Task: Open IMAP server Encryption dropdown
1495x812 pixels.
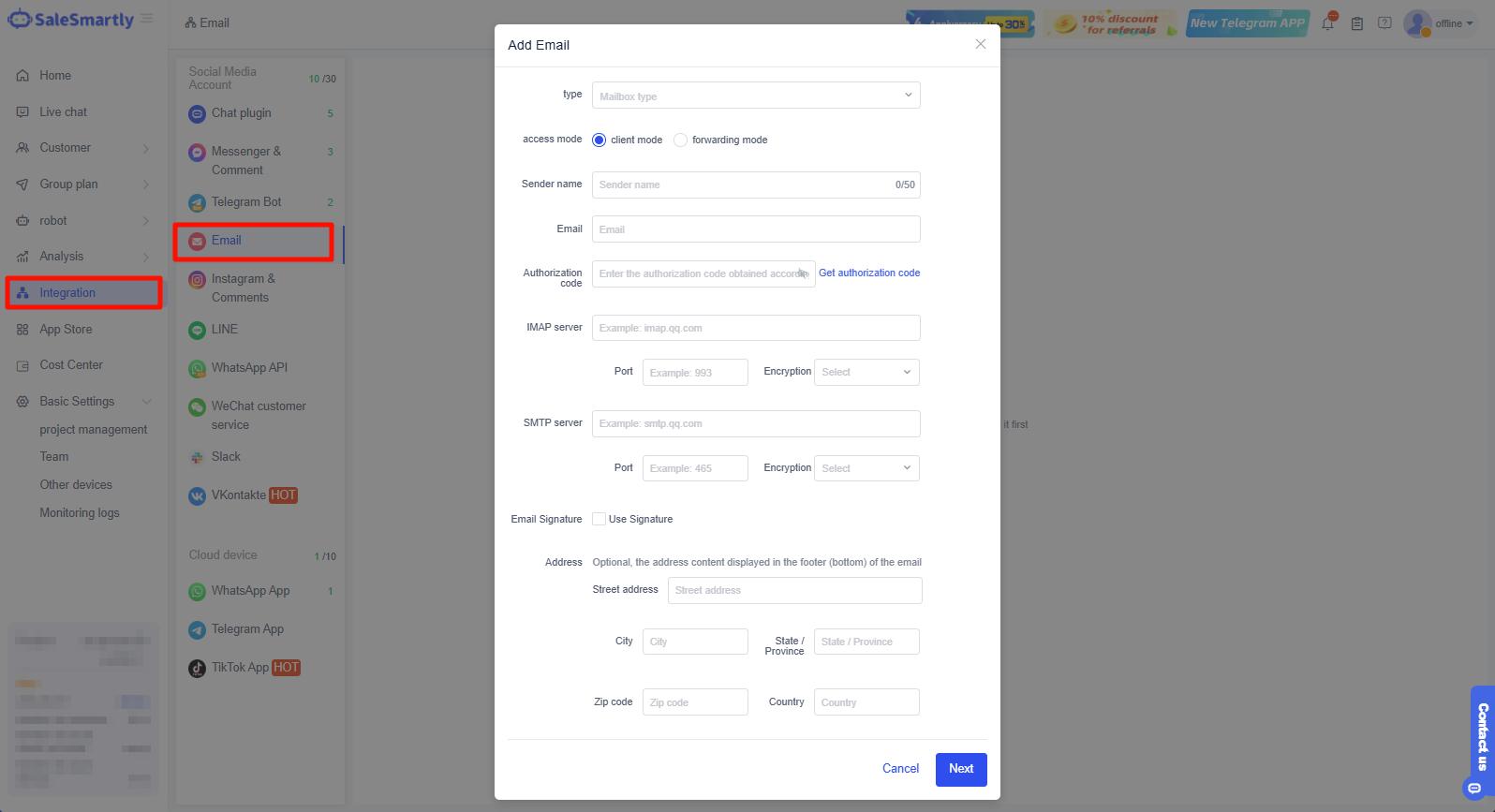Action: tap(866, 372)
